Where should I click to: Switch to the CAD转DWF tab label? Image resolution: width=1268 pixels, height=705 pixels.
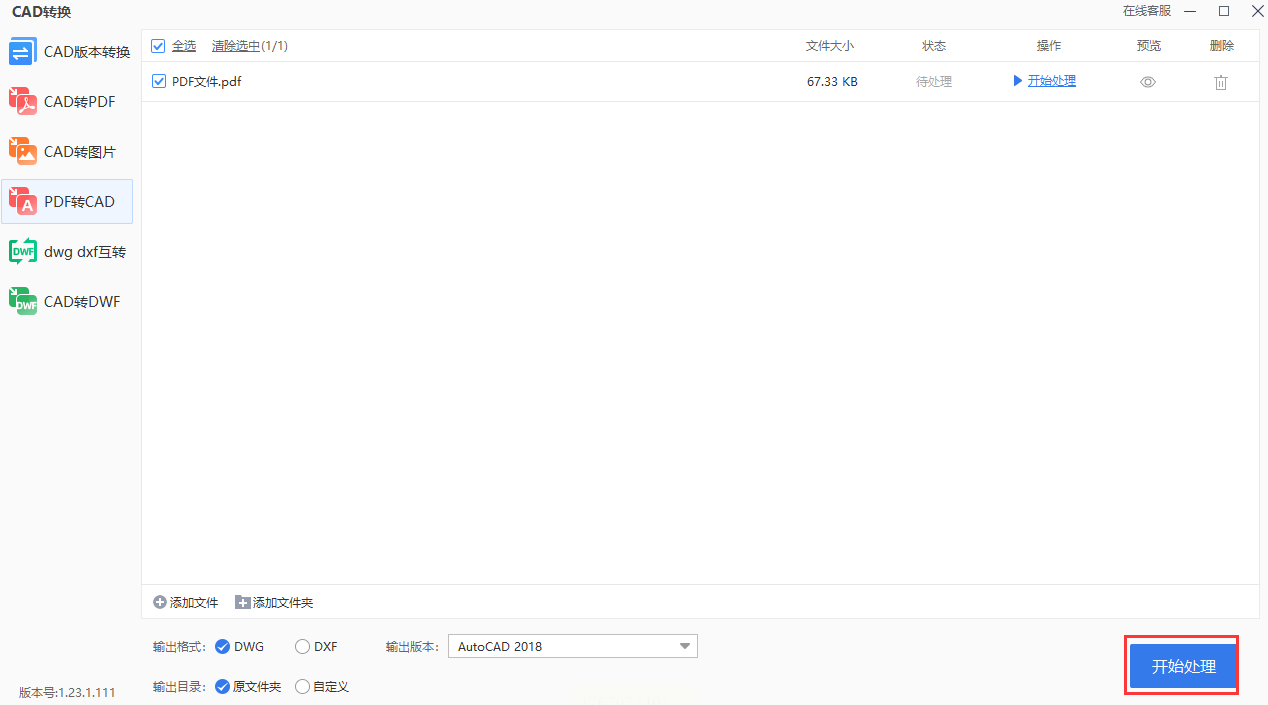click(x=82, y=302)
